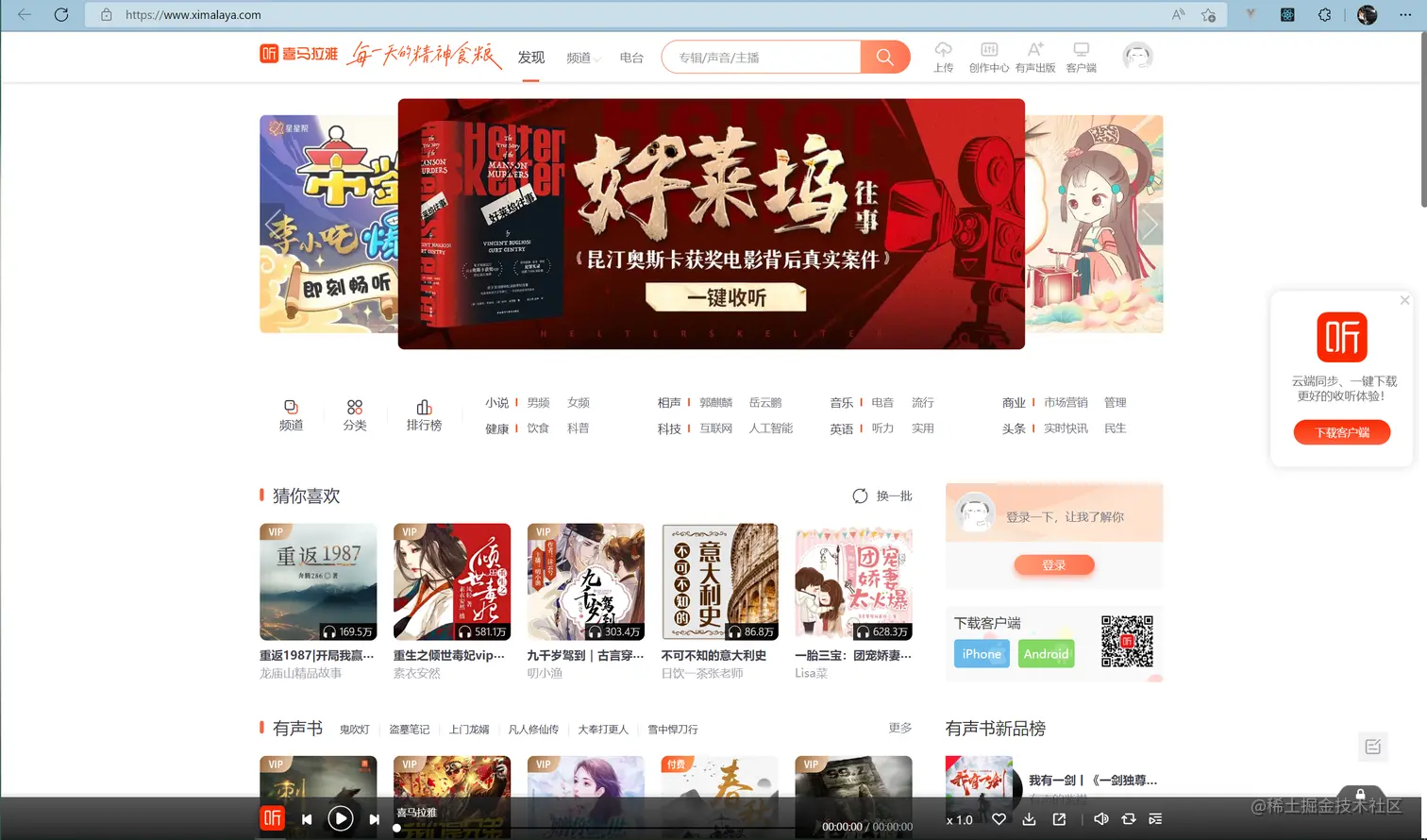Click the search input 专辑/声音/主播
Screen dimensions: 1427x840
(x=761, y=58)
